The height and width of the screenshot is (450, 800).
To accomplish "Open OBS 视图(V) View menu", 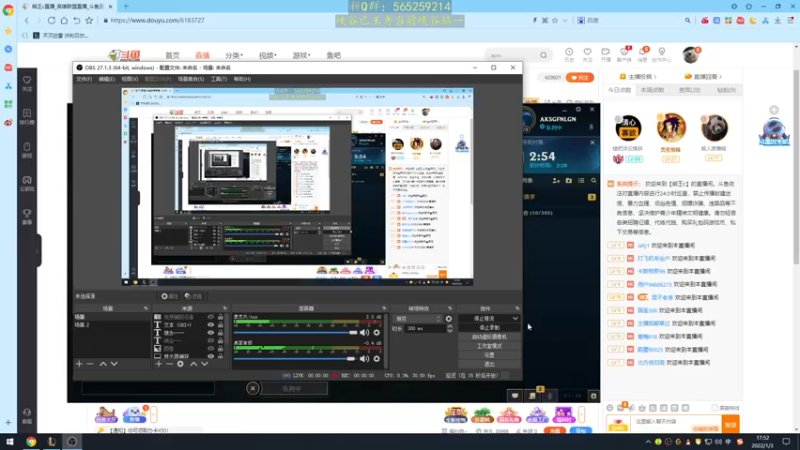I will click(130, 79).
